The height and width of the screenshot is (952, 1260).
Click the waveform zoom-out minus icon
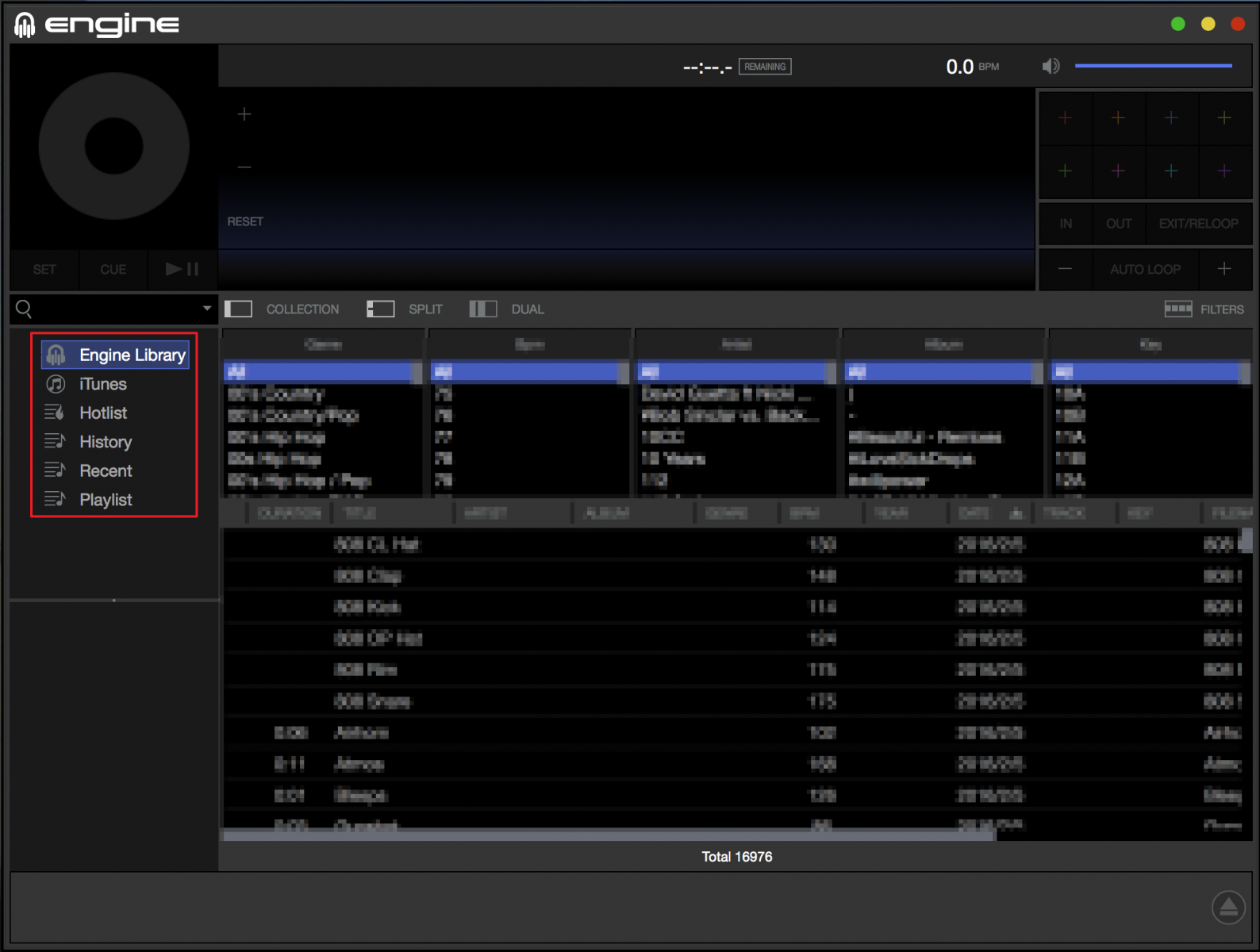click(244, 167)
